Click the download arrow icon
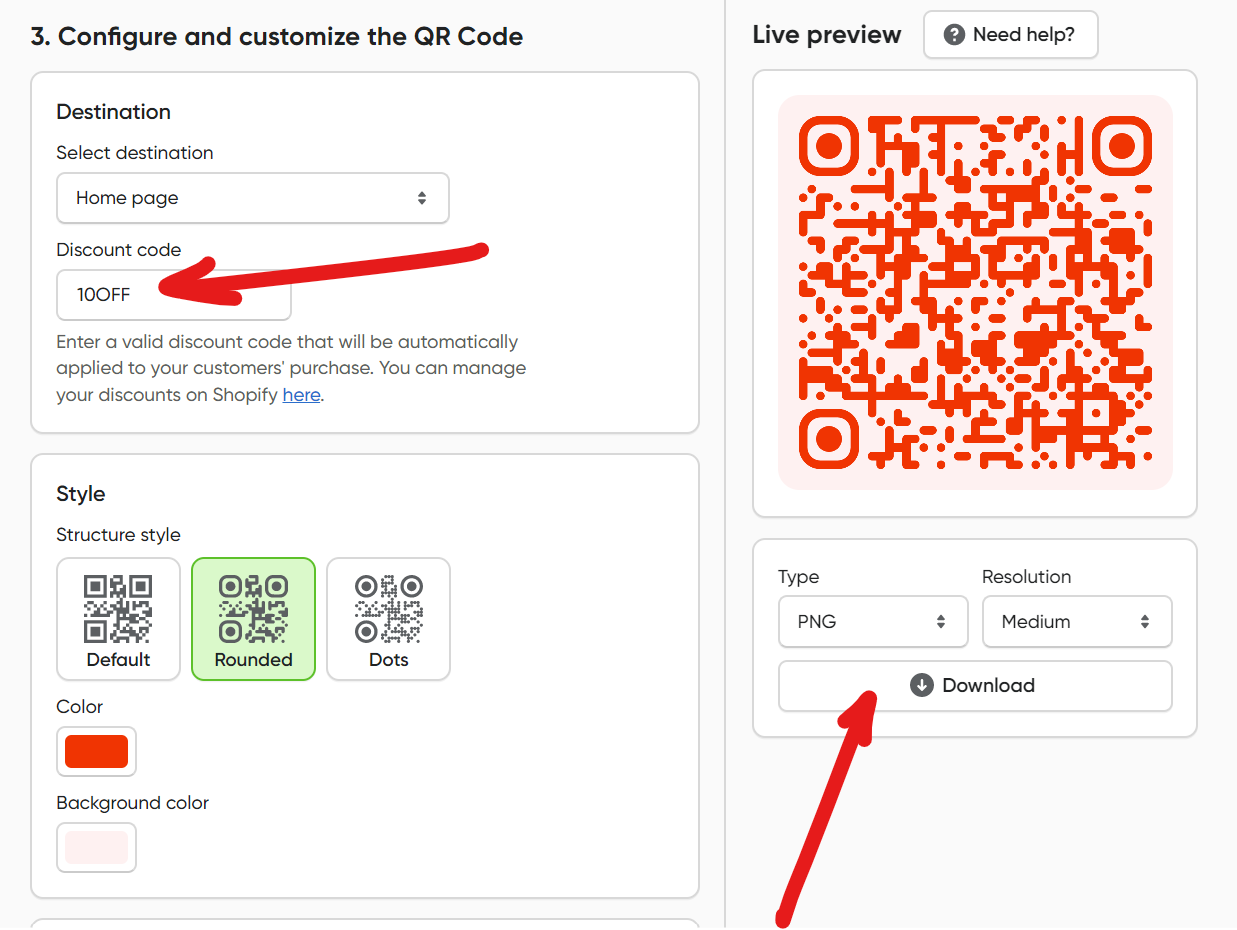Viewport: 1237px width, 930px height. tap(921, 685)
